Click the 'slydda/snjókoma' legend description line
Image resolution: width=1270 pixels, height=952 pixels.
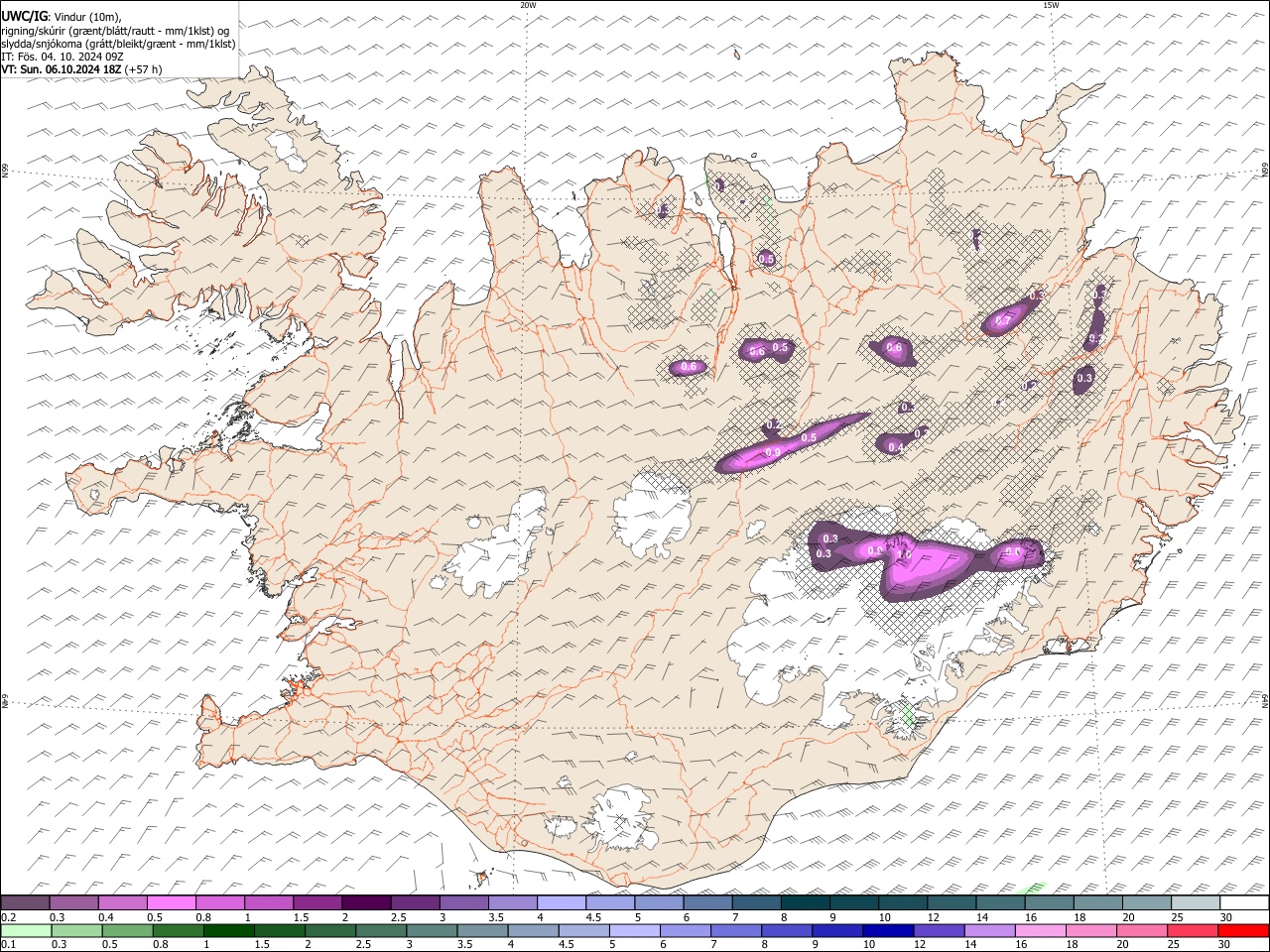118,44
